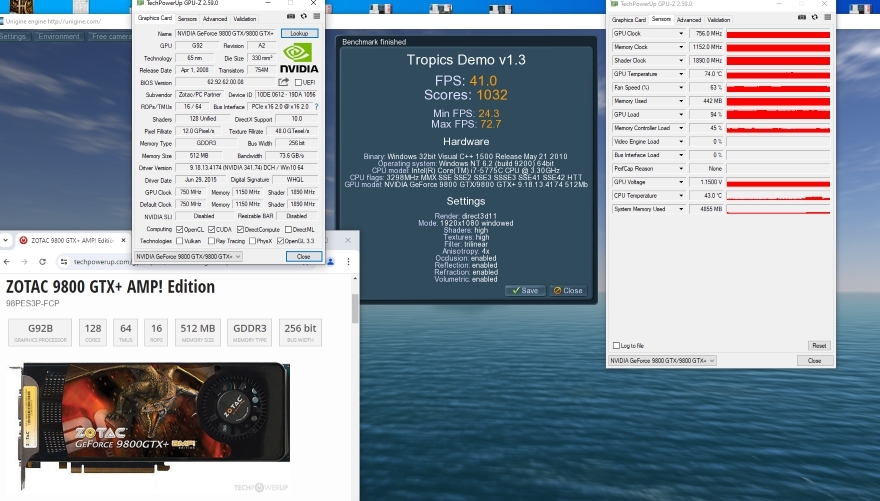880x501 pixels.
Task: Open the Unigine Settings menu
Action: [13, 36]
